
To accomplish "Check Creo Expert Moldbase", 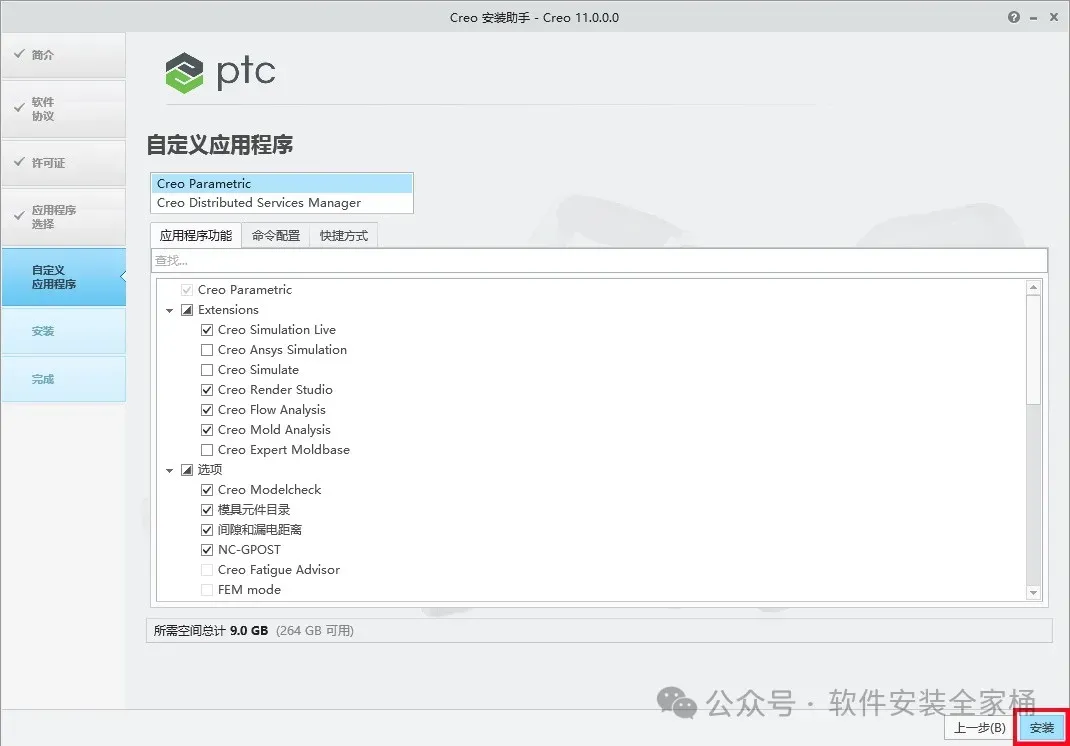I will pyautogui.click(x=207, y=450).
